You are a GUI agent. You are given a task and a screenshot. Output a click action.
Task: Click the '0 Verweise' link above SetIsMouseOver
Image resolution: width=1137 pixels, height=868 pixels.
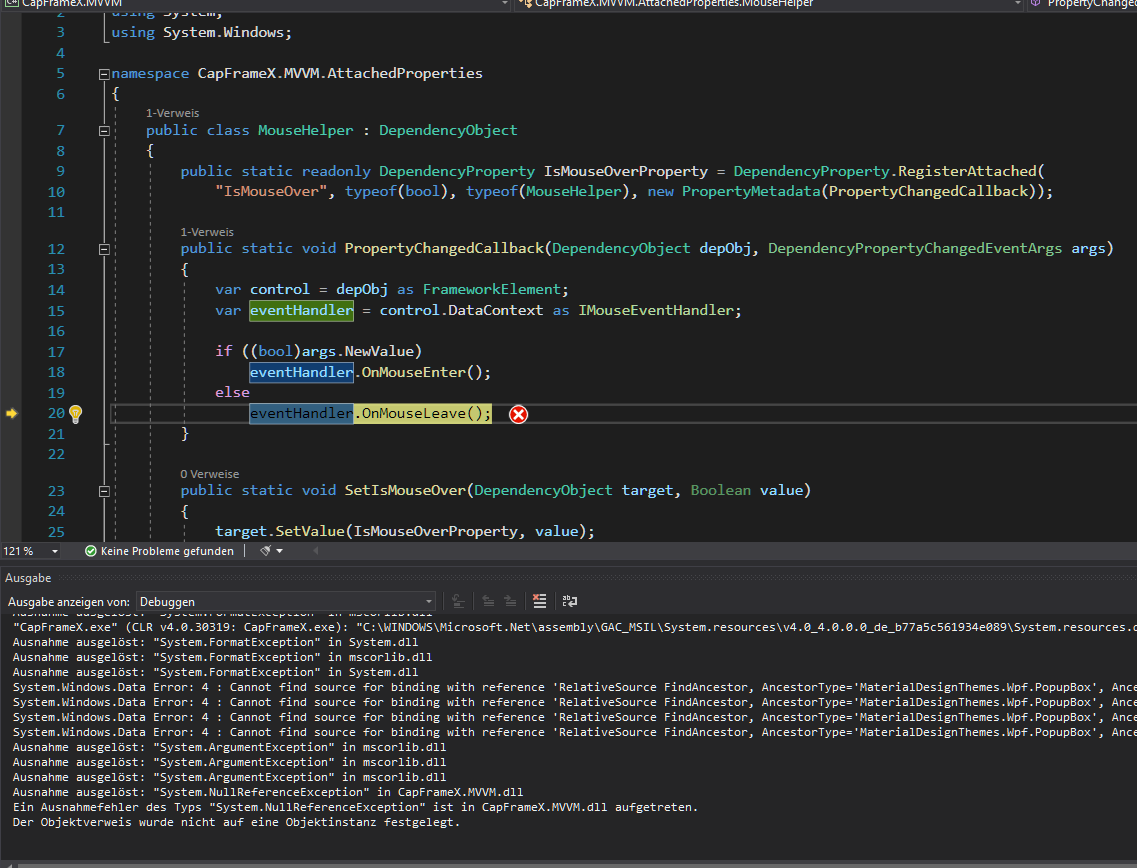[x=209, y=473]
